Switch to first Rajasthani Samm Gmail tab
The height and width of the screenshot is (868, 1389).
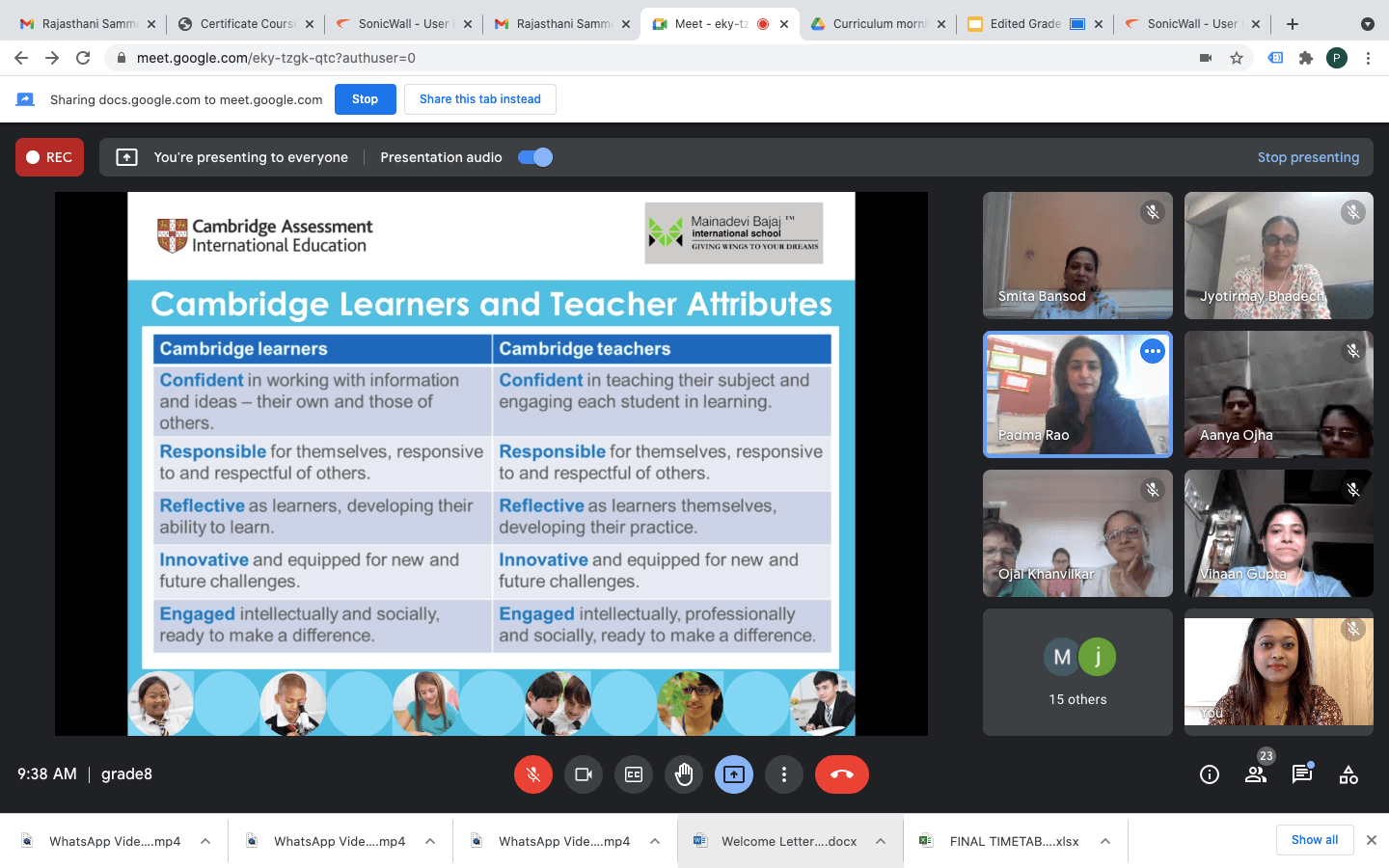click(x=87, y=24)
